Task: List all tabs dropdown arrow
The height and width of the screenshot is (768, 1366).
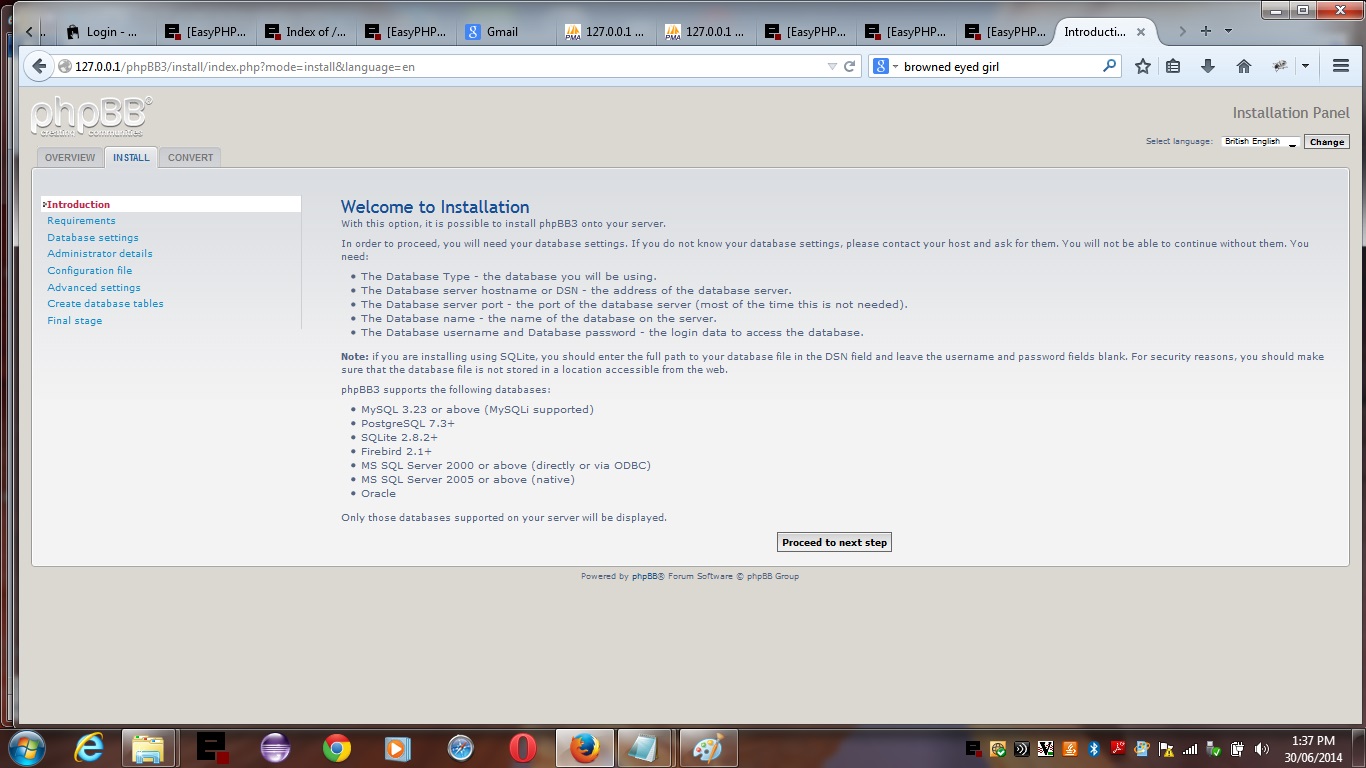Action: (1228, 31)
